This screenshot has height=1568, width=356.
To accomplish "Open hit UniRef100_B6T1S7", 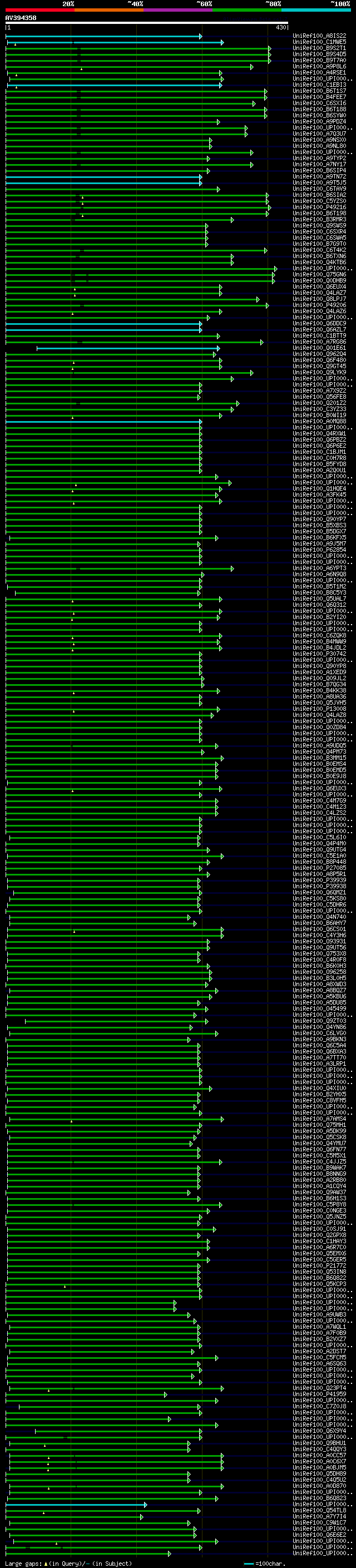I will [x=319, y=91].
